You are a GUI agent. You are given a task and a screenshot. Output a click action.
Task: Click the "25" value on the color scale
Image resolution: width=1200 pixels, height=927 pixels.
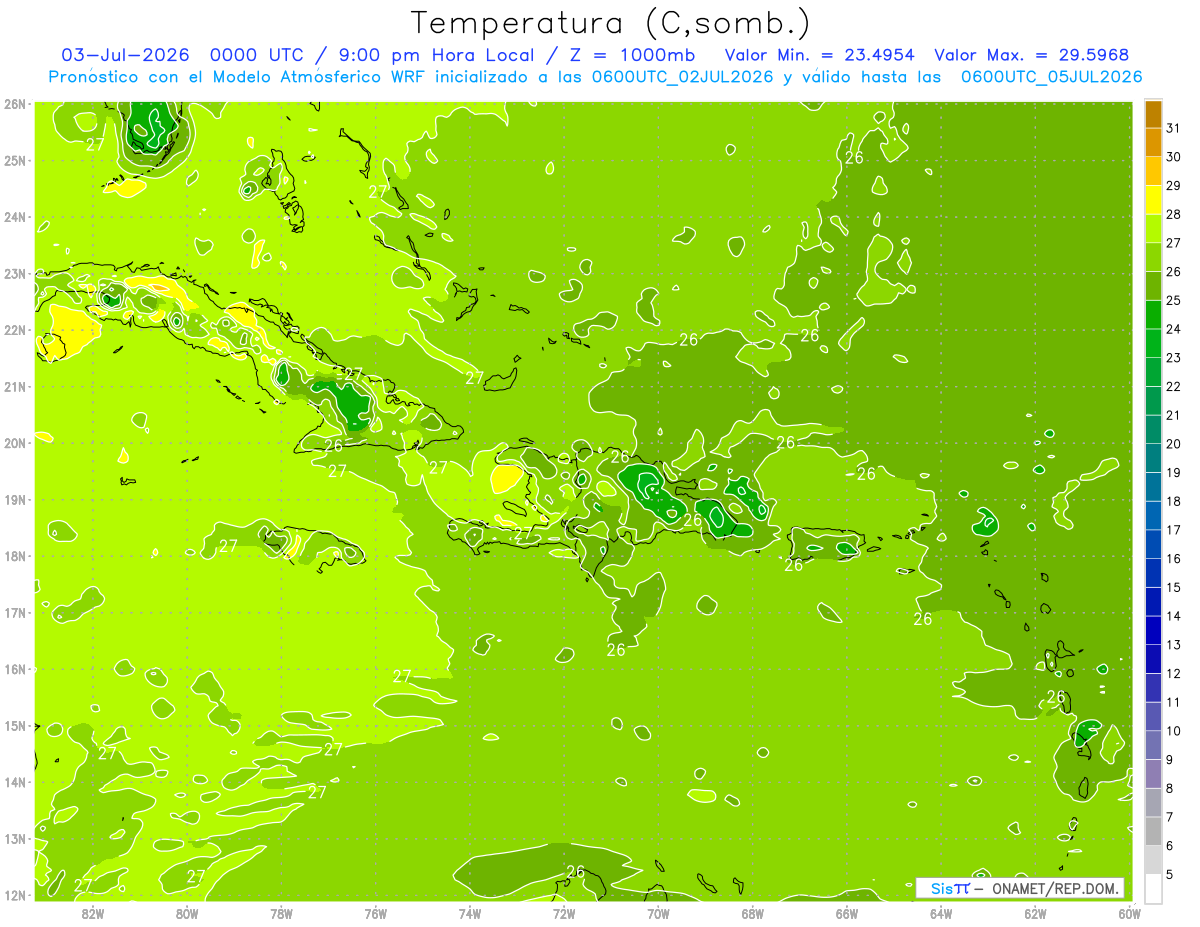click(x=1173, y=300)
